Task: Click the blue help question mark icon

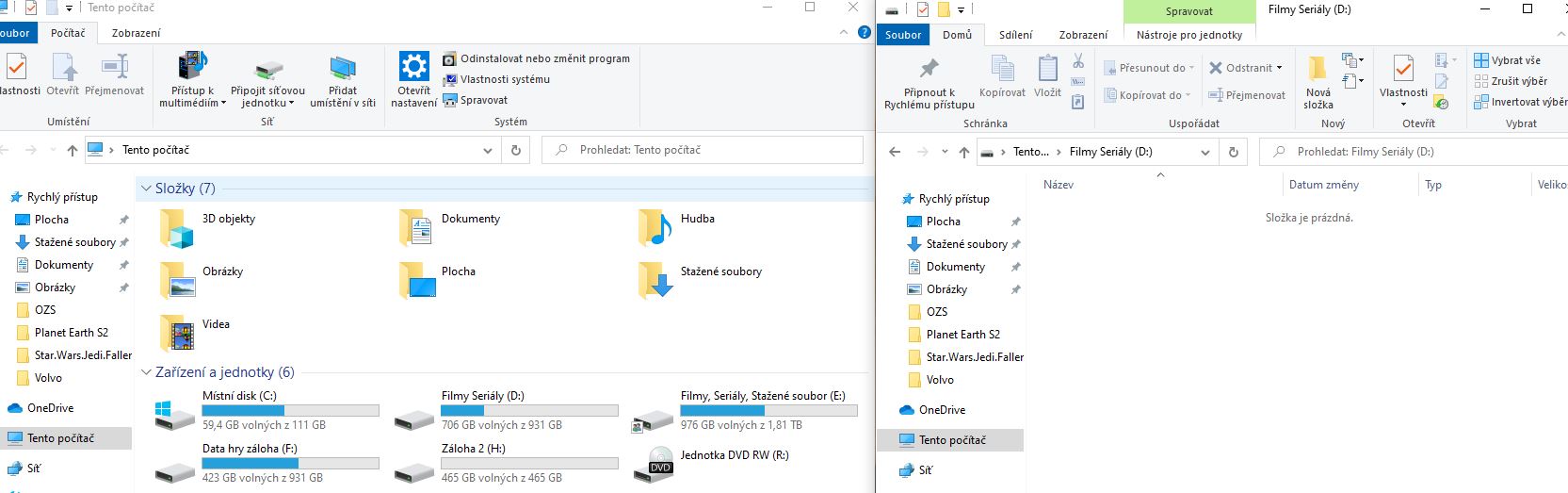Action: coord(864,32)
